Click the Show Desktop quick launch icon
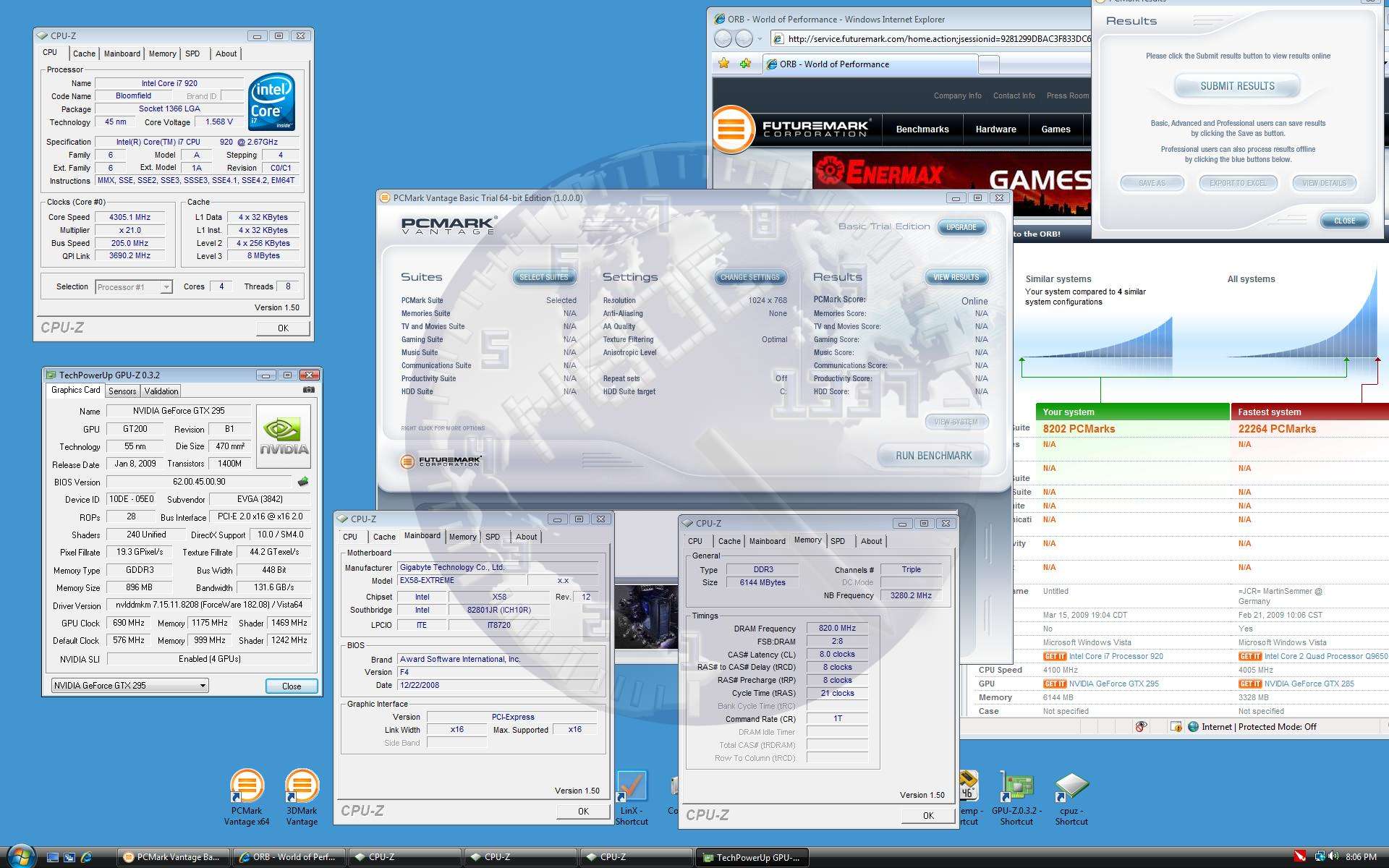This screenshot has height=868, width=1389. click(53, 857)
